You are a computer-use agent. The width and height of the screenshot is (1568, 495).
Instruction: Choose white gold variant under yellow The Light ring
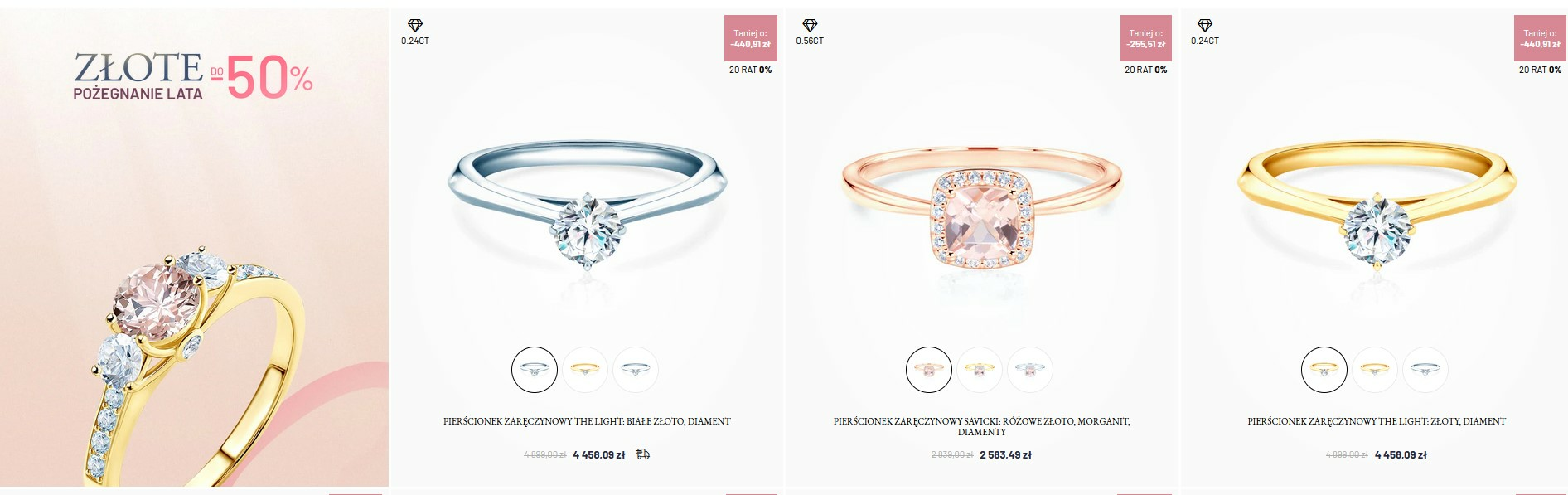pyautogui.click(x=1425, y=370)
